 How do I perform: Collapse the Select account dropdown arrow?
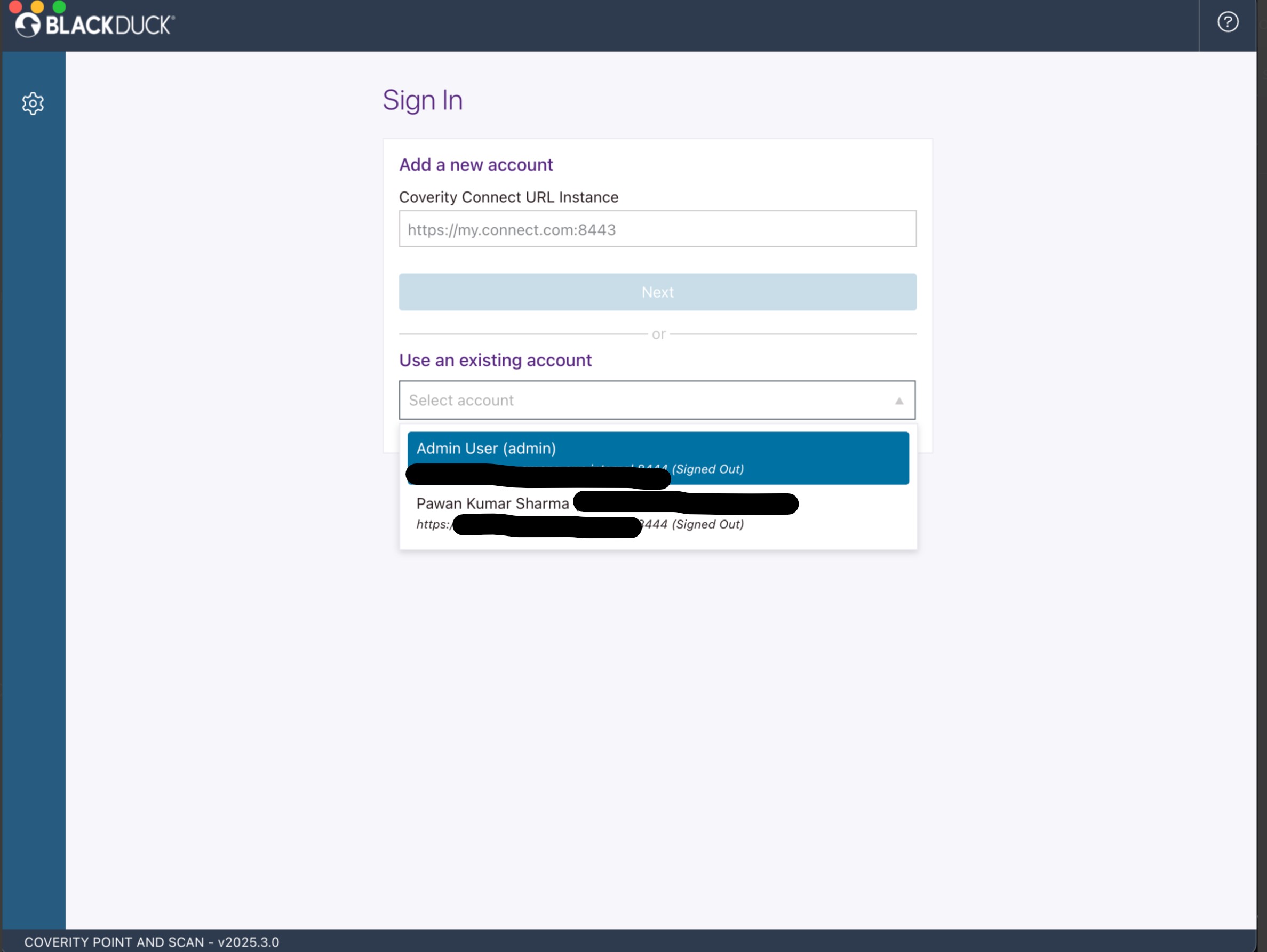[899, 401]
